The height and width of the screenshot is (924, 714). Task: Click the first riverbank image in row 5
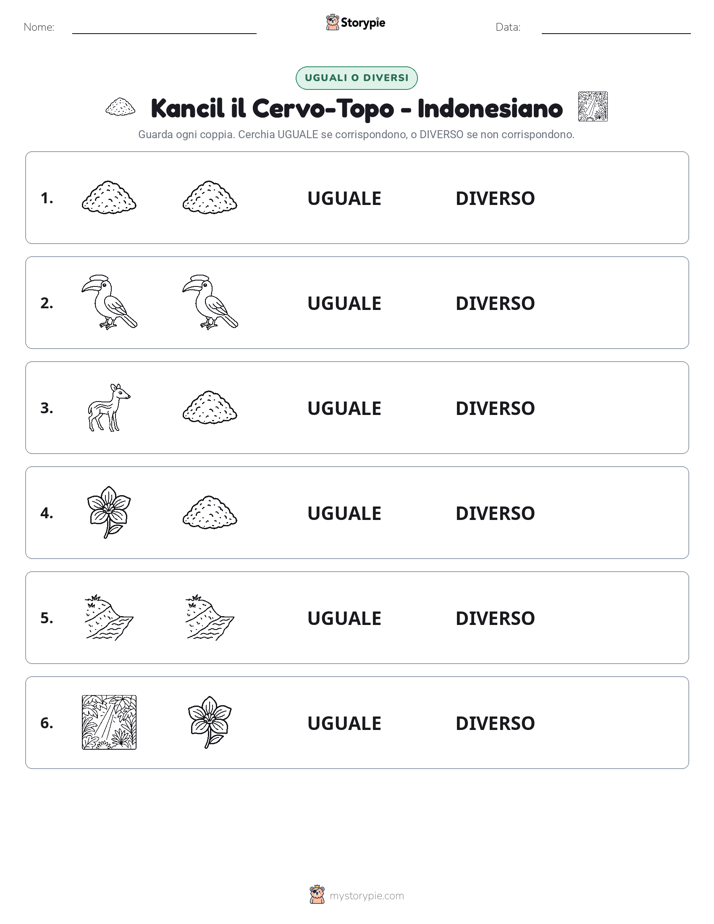tap(109, 618)
